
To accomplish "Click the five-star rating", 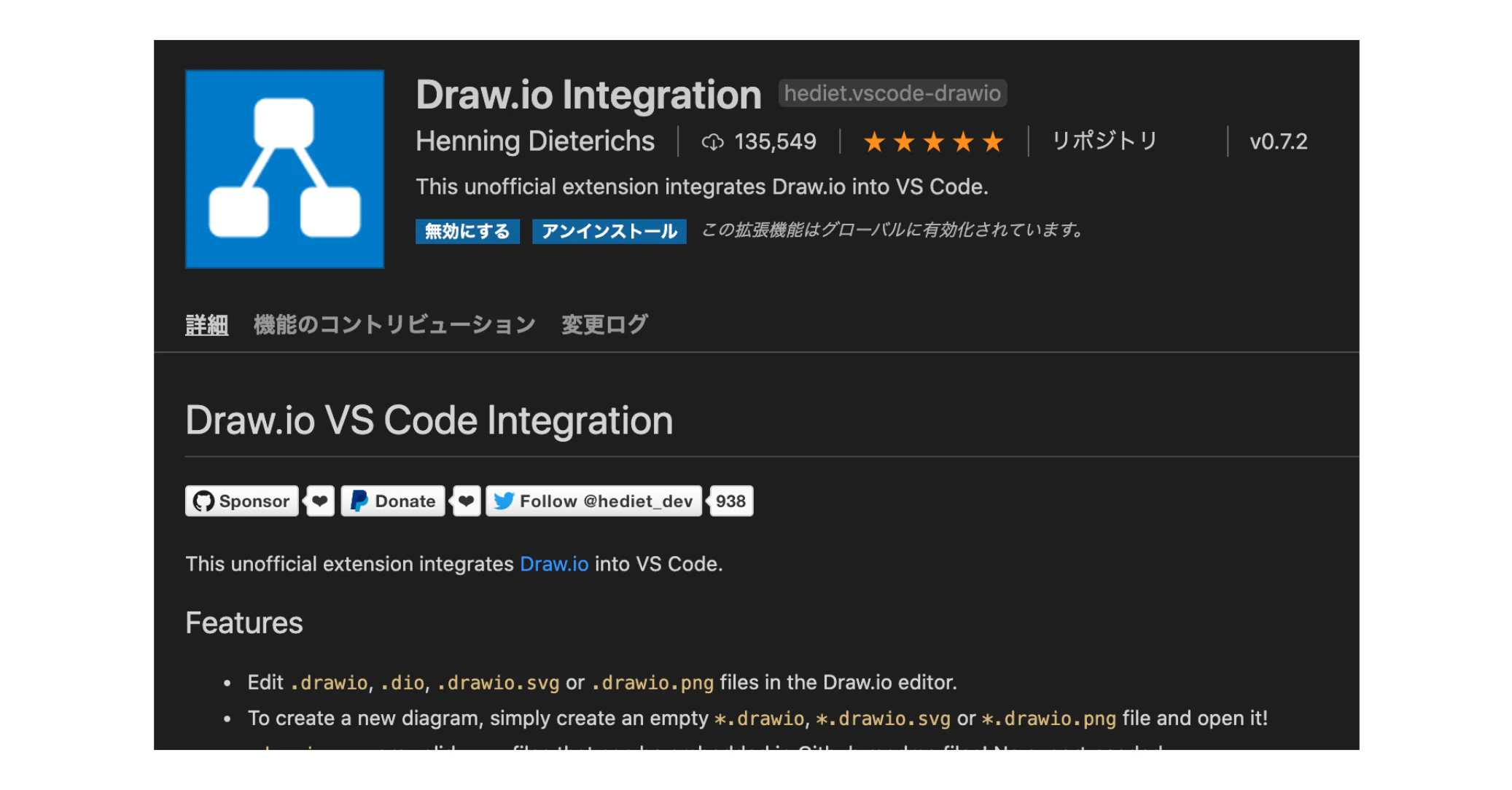I will [933, 141].
